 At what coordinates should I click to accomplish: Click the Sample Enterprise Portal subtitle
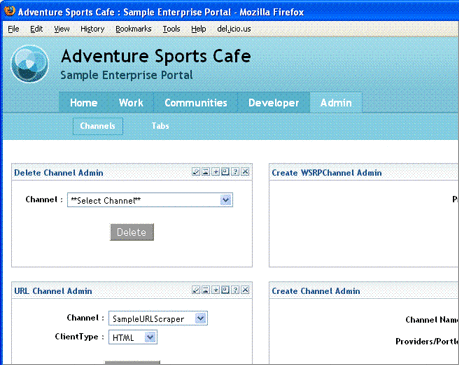click(127, 75)
